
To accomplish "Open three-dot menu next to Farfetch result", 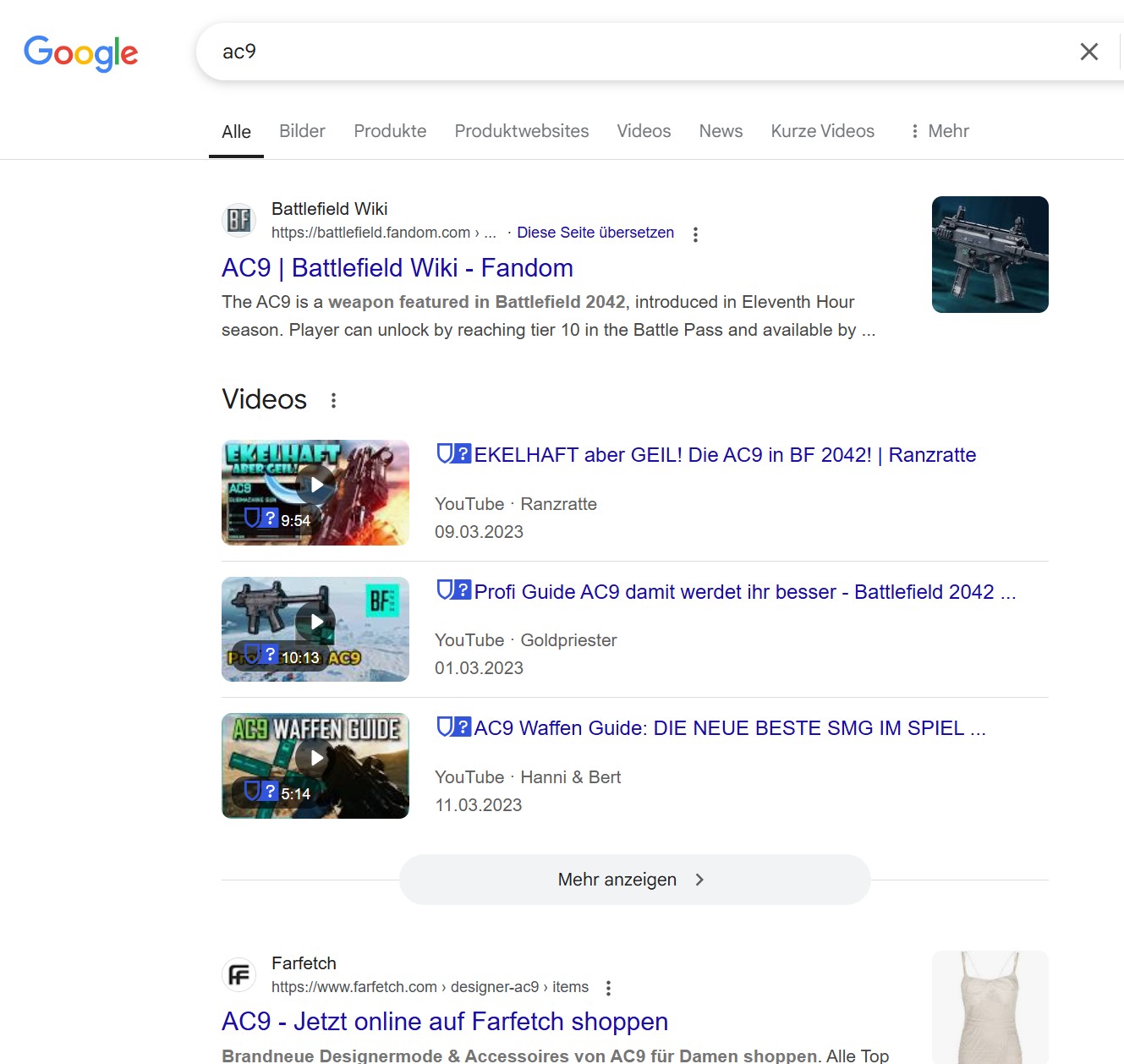I will (x=608, y=988).
